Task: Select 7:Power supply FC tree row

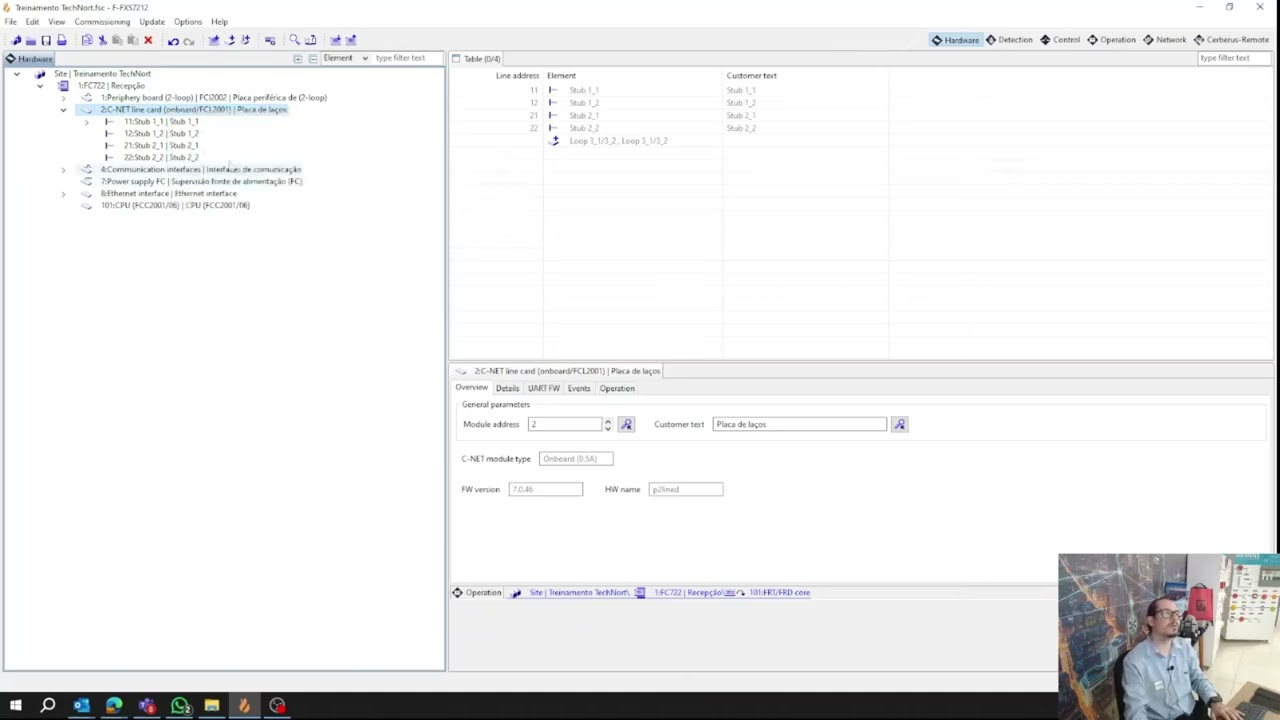Action: tap(201, 182)
